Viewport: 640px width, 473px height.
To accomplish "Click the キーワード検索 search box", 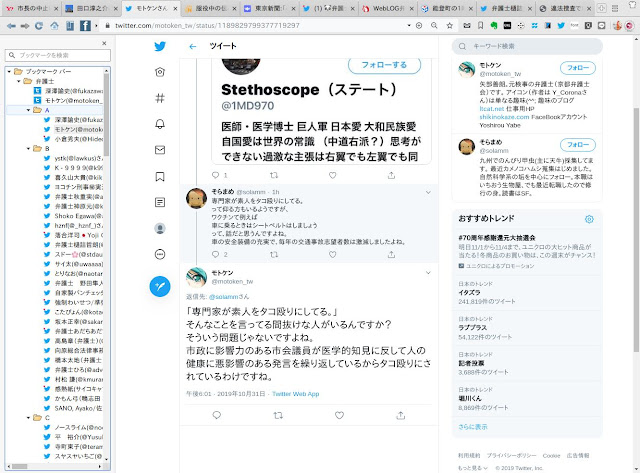I will click(527, 46).
